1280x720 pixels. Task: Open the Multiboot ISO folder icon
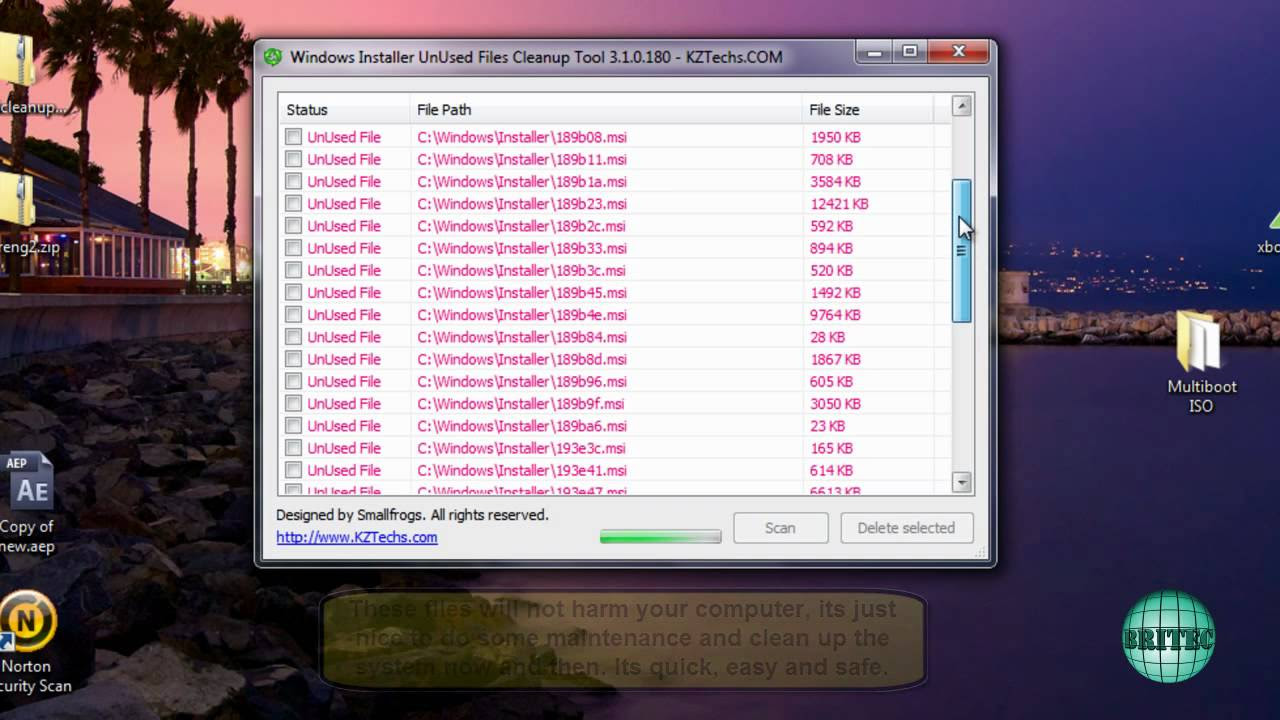pos(1201,363)
